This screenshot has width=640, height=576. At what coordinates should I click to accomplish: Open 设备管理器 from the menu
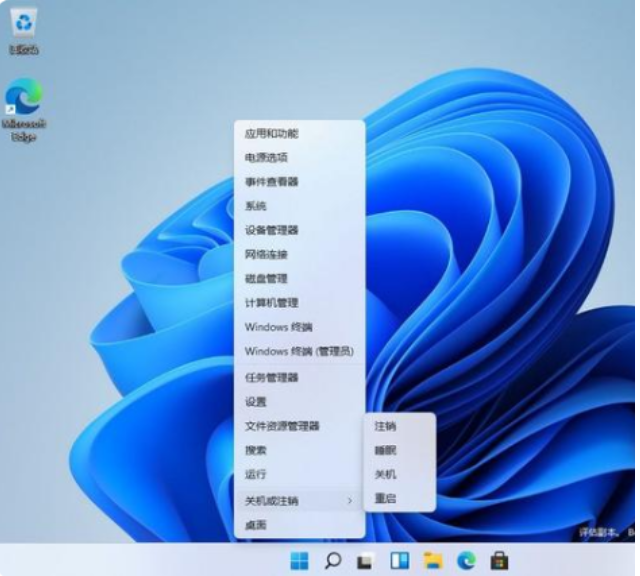pos(271,230)
